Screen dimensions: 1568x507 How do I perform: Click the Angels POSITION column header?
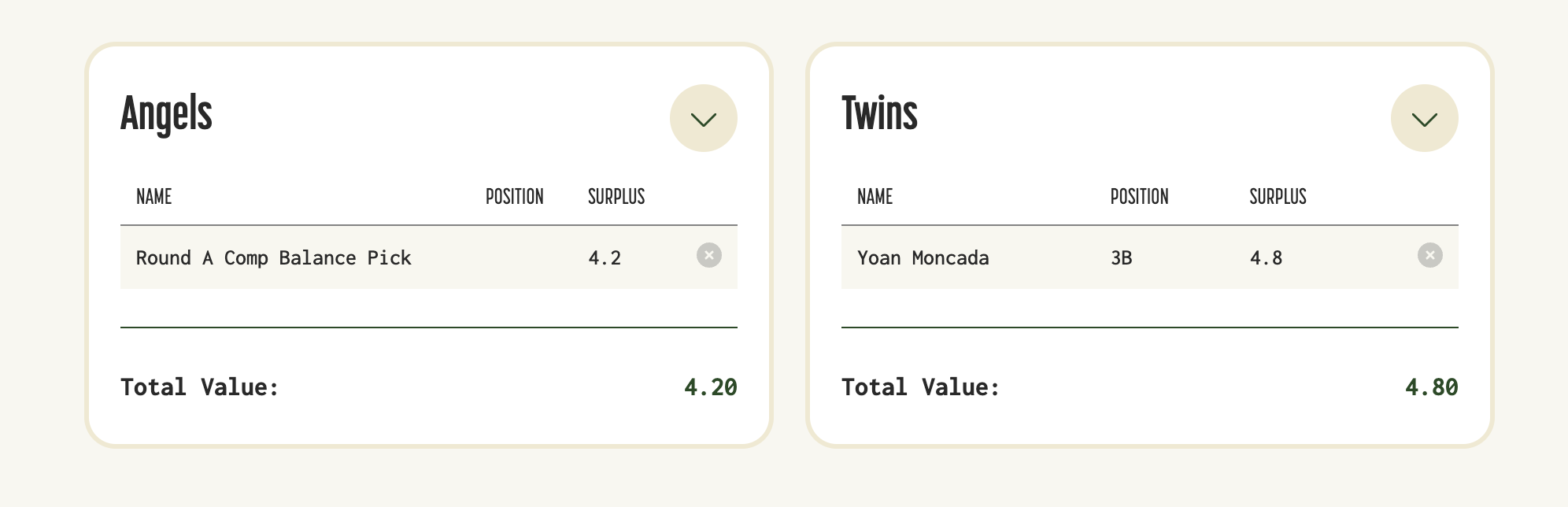(514, 197)
